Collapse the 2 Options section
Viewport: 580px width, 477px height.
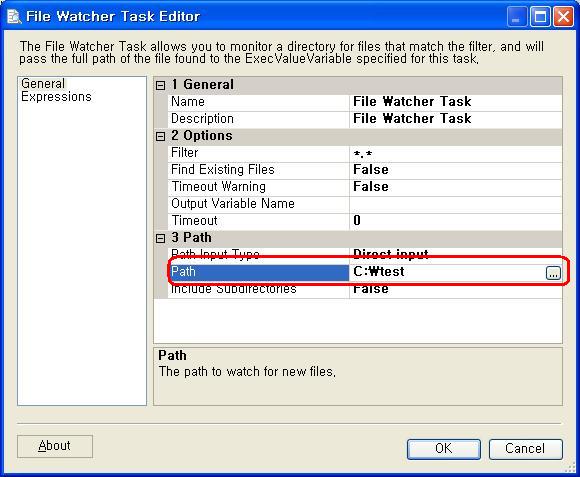(x=160, y=136)
